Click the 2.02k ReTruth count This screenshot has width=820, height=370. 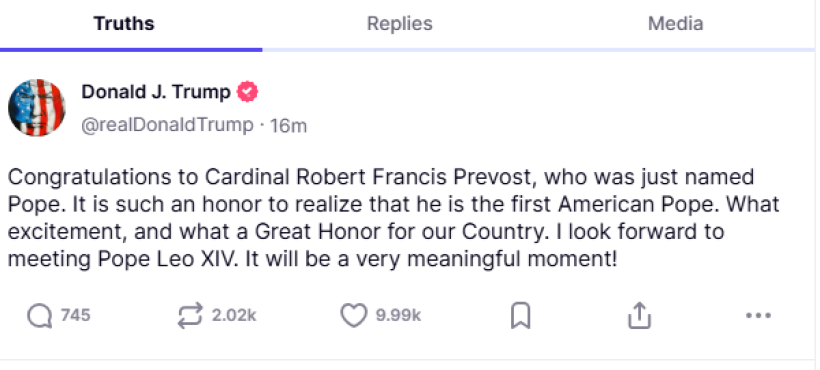pos(234,315)
